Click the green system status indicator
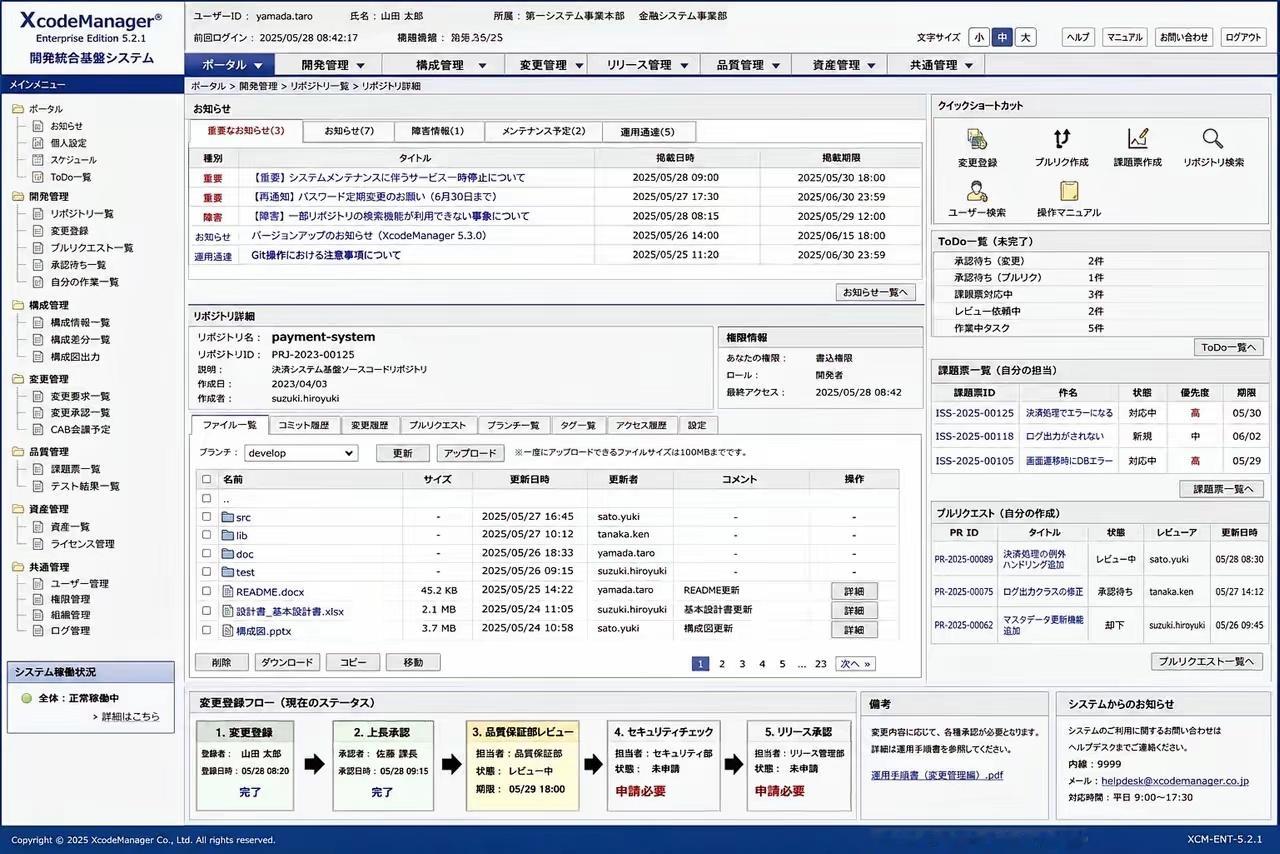 (26, 698)
